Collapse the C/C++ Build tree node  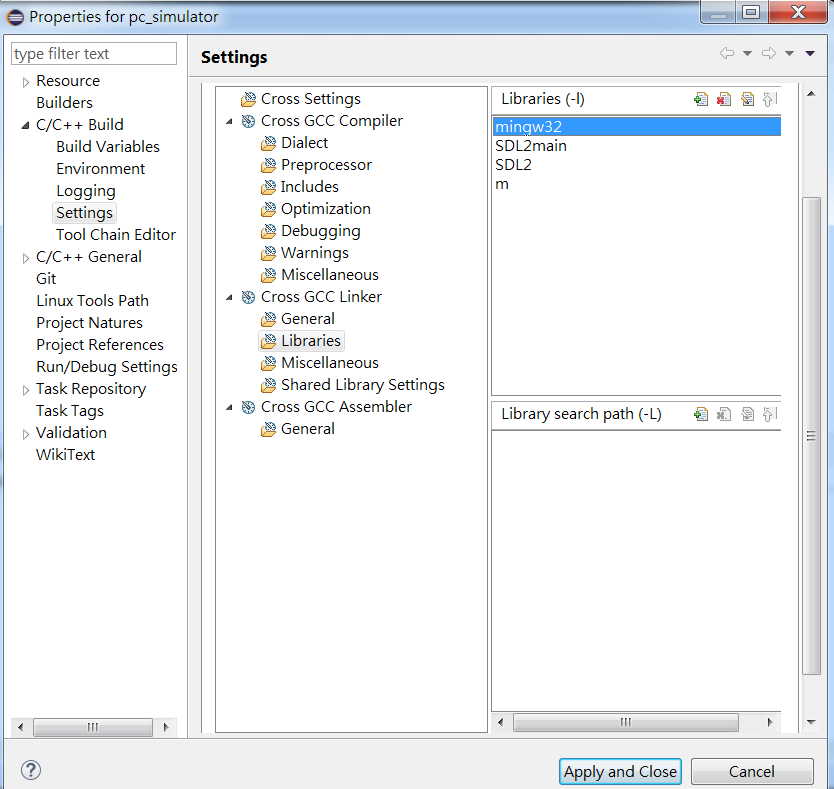[x=25, y=126]
